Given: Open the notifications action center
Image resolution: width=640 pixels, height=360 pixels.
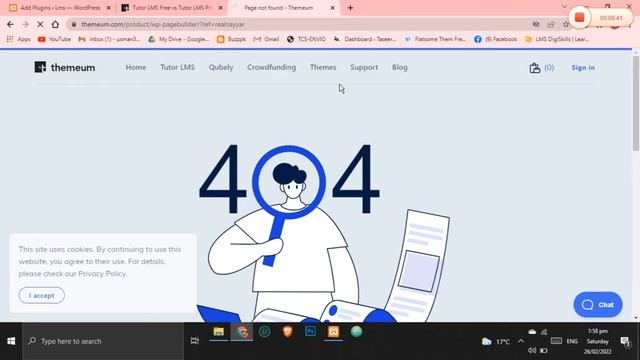Looking at the screenshot, I should [625, 341].
